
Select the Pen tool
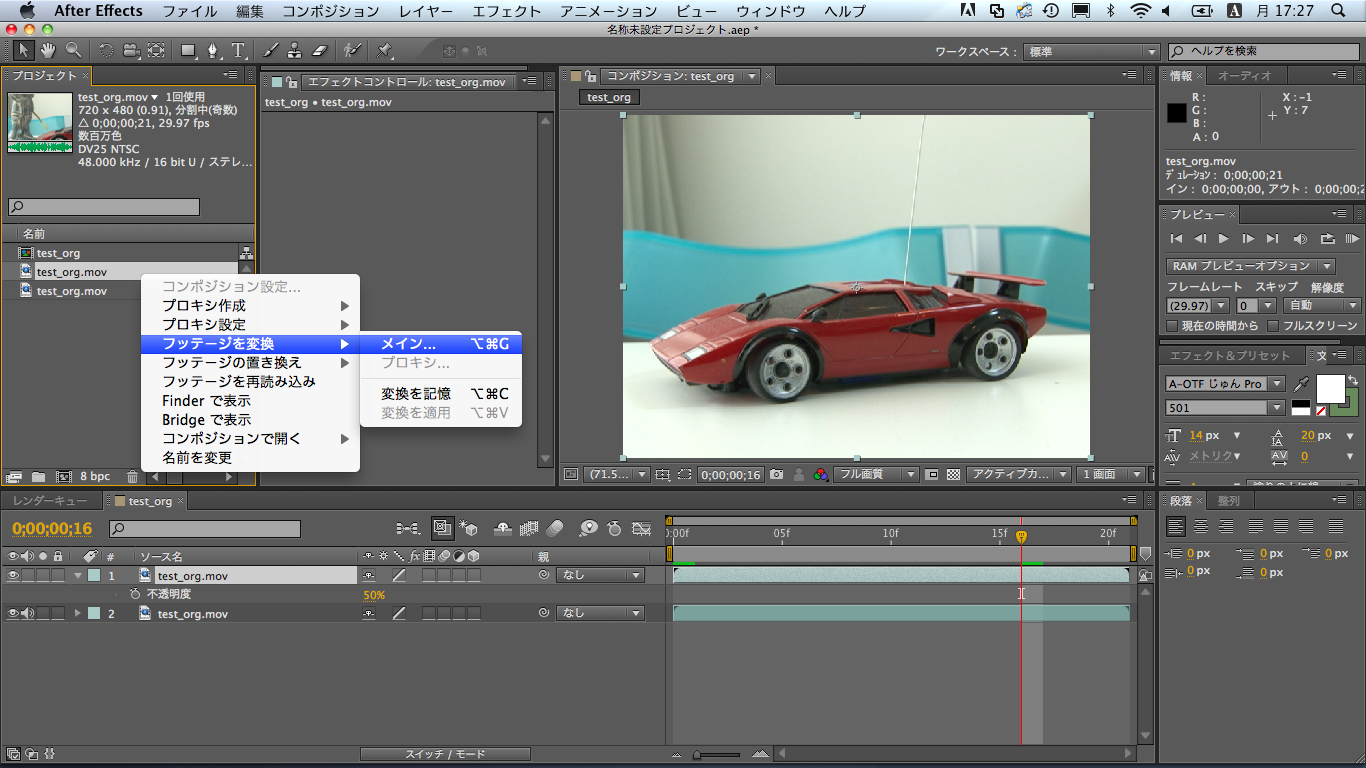click(x=214, y=50)
